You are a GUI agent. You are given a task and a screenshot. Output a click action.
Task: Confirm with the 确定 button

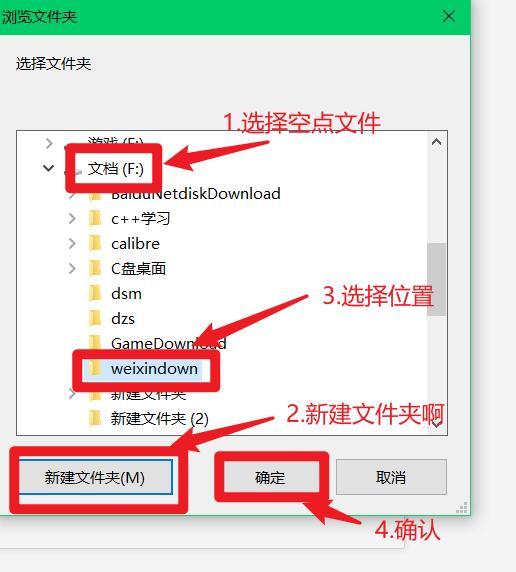270,477
